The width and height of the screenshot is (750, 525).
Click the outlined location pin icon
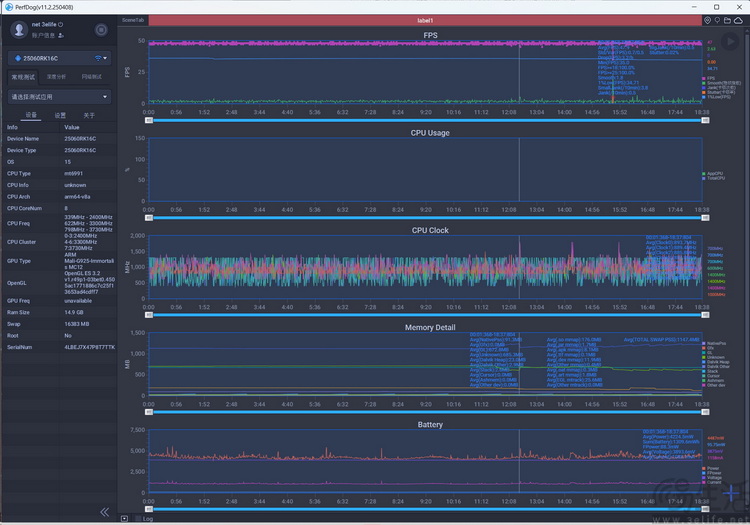[x=717, y=20]
